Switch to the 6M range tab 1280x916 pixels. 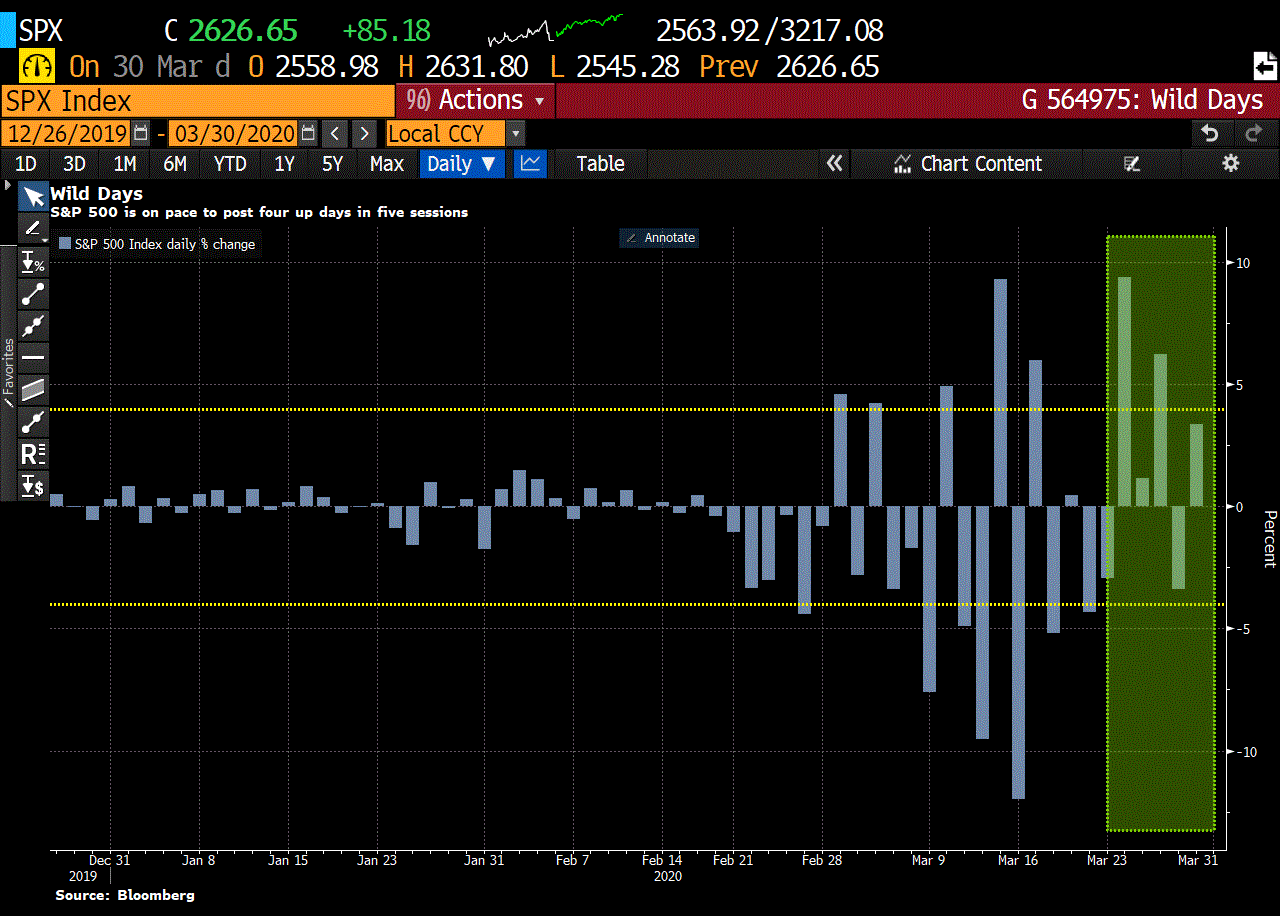(175, 164)
